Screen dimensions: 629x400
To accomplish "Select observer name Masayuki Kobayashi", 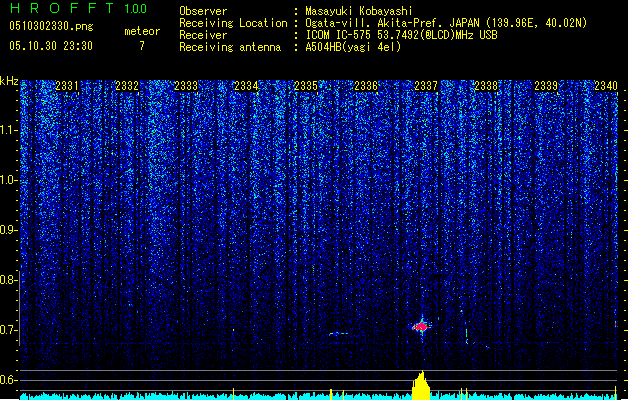I will pyautogui.click(x=359, y=11).
